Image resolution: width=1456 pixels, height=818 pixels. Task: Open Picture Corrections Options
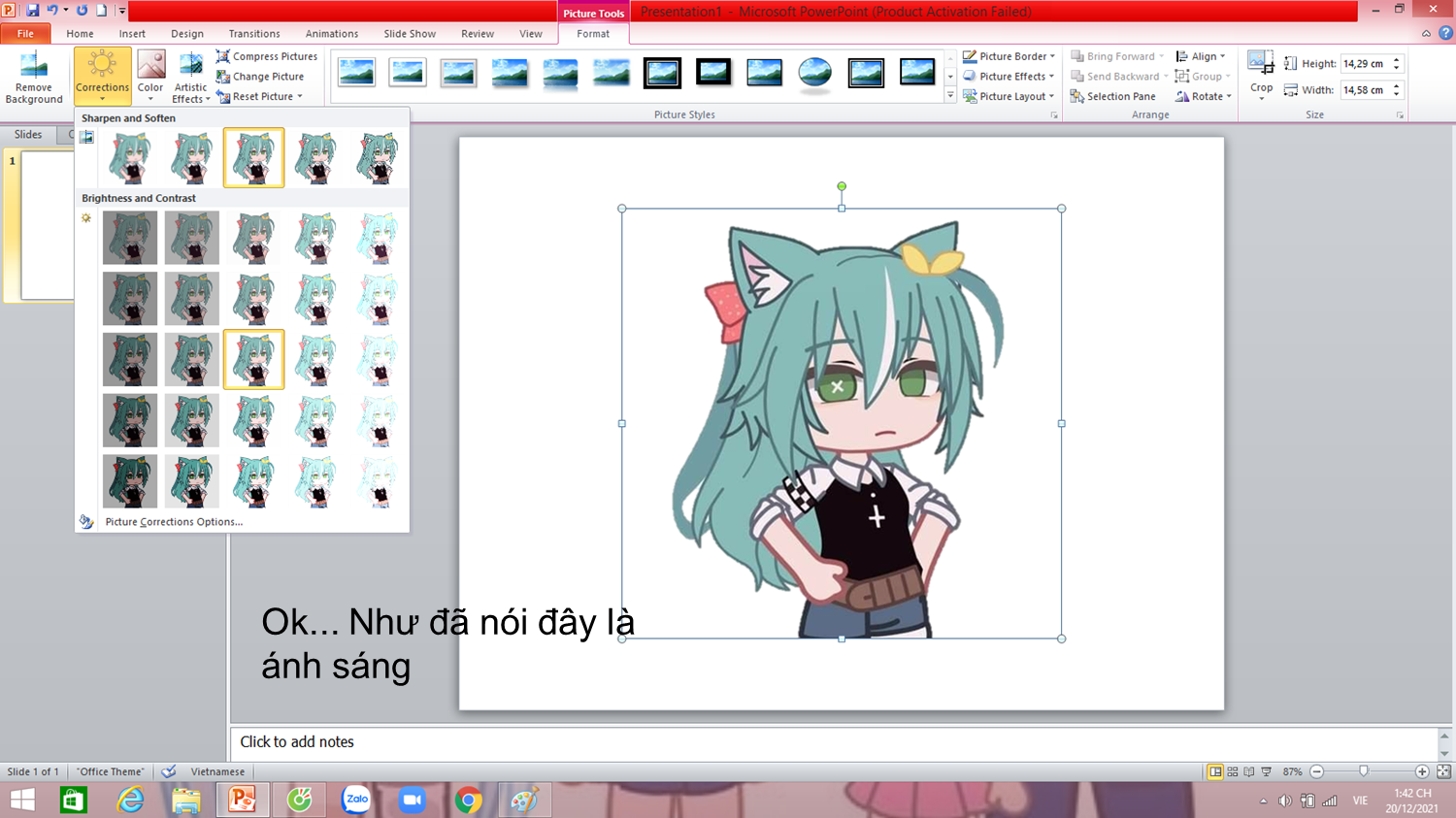click(x=174, y=522)
